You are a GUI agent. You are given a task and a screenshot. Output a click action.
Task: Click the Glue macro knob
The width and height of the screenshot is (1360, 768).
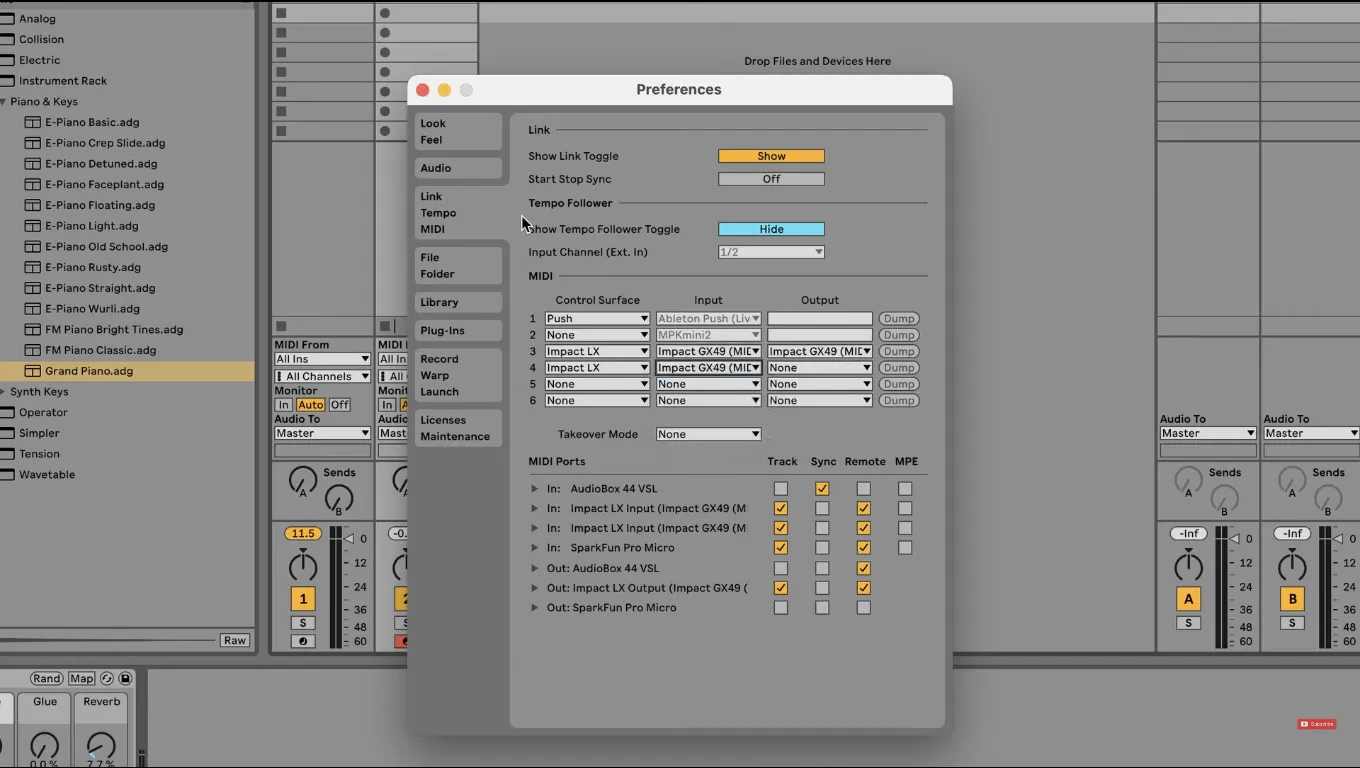tap(44, 746)
